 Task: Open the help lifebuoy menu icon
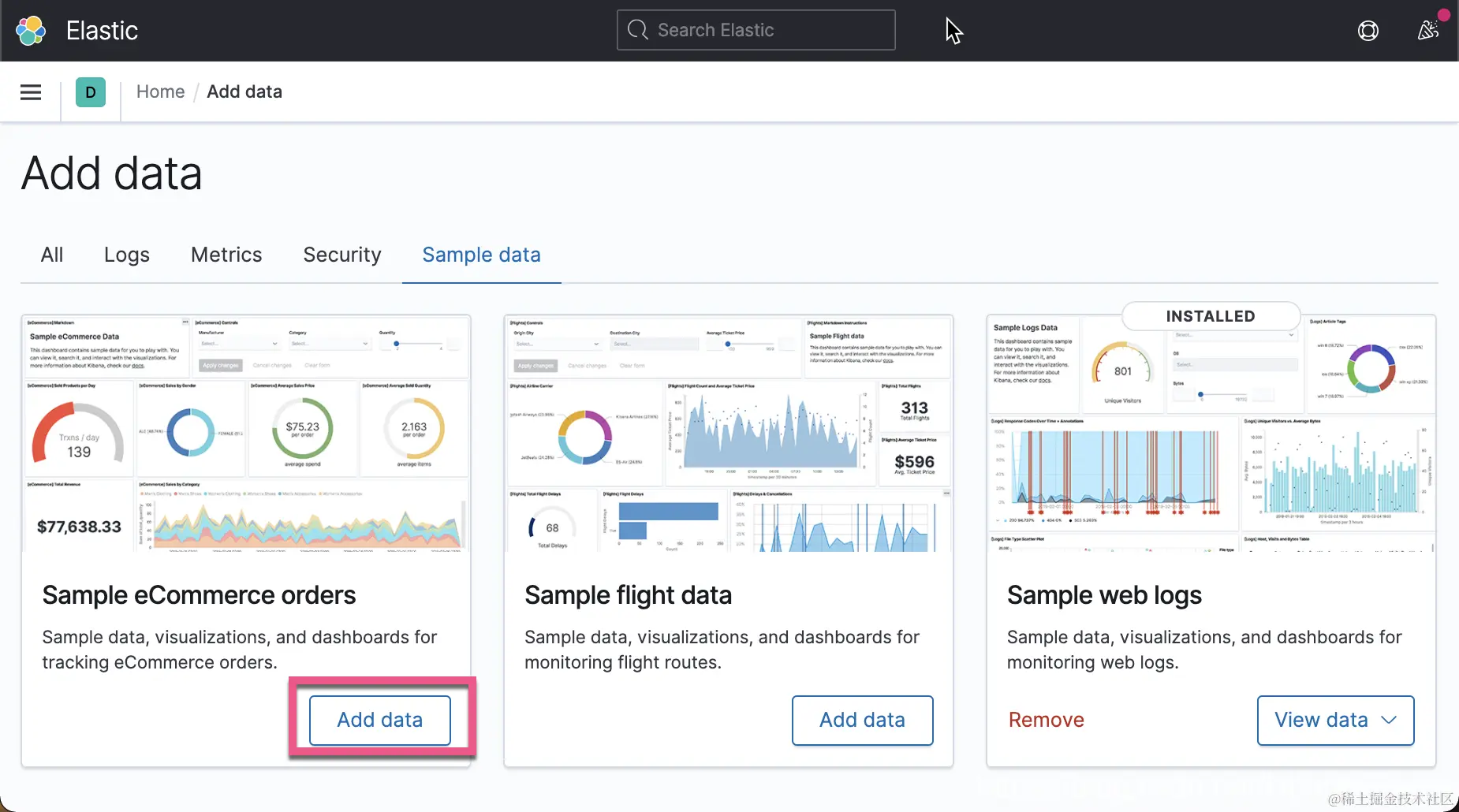pyautogui.click(x=1368, y=31)
